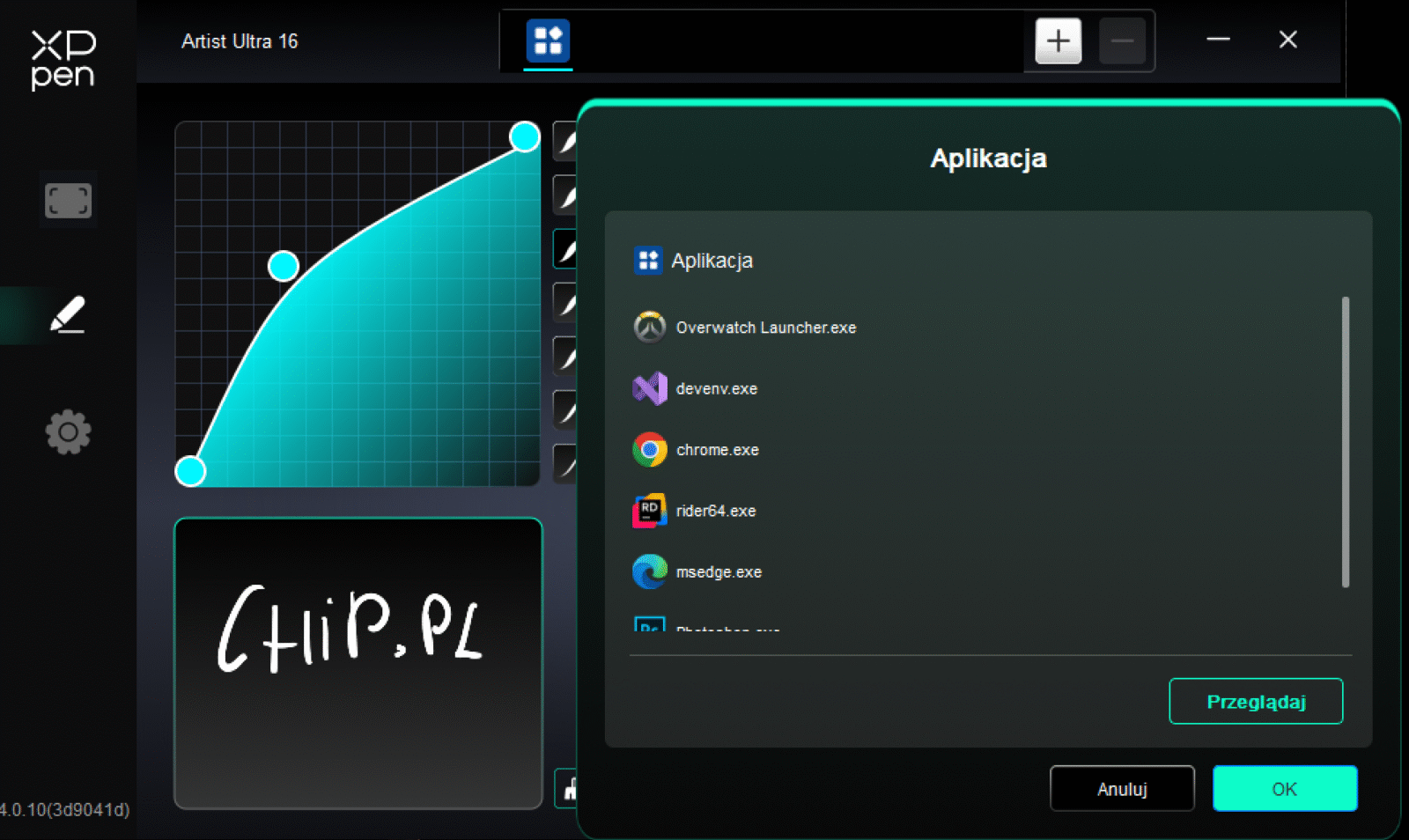Add a new application with plus button
This screenshot has height=840, width=1409.
point(1058,41)
